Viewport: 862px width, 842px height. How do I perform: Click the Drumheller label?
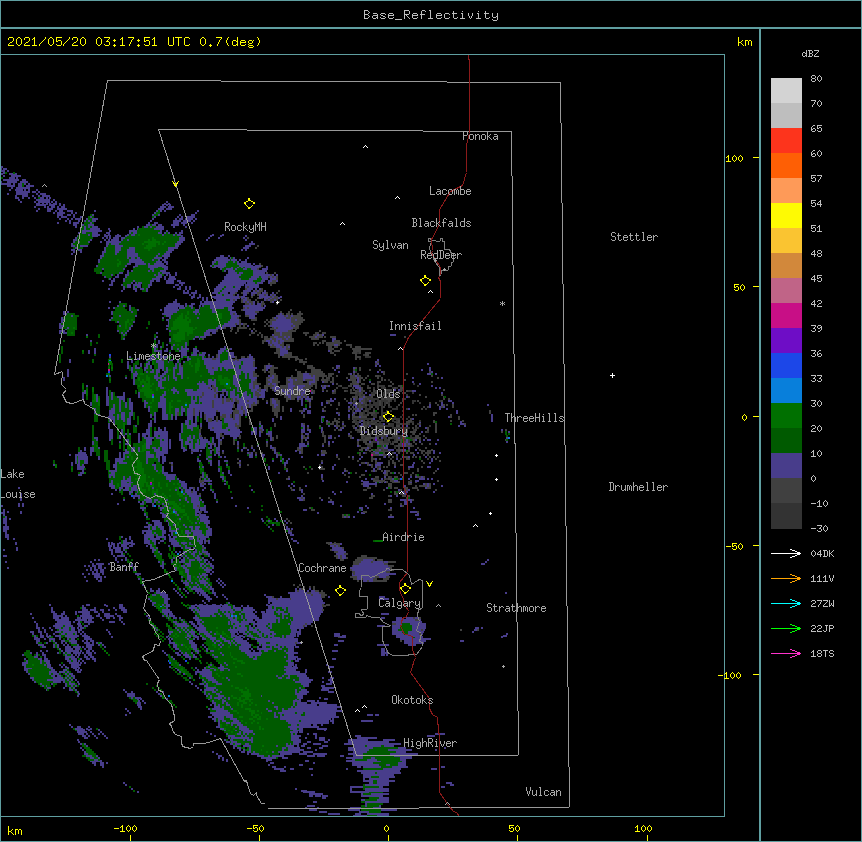638,487
